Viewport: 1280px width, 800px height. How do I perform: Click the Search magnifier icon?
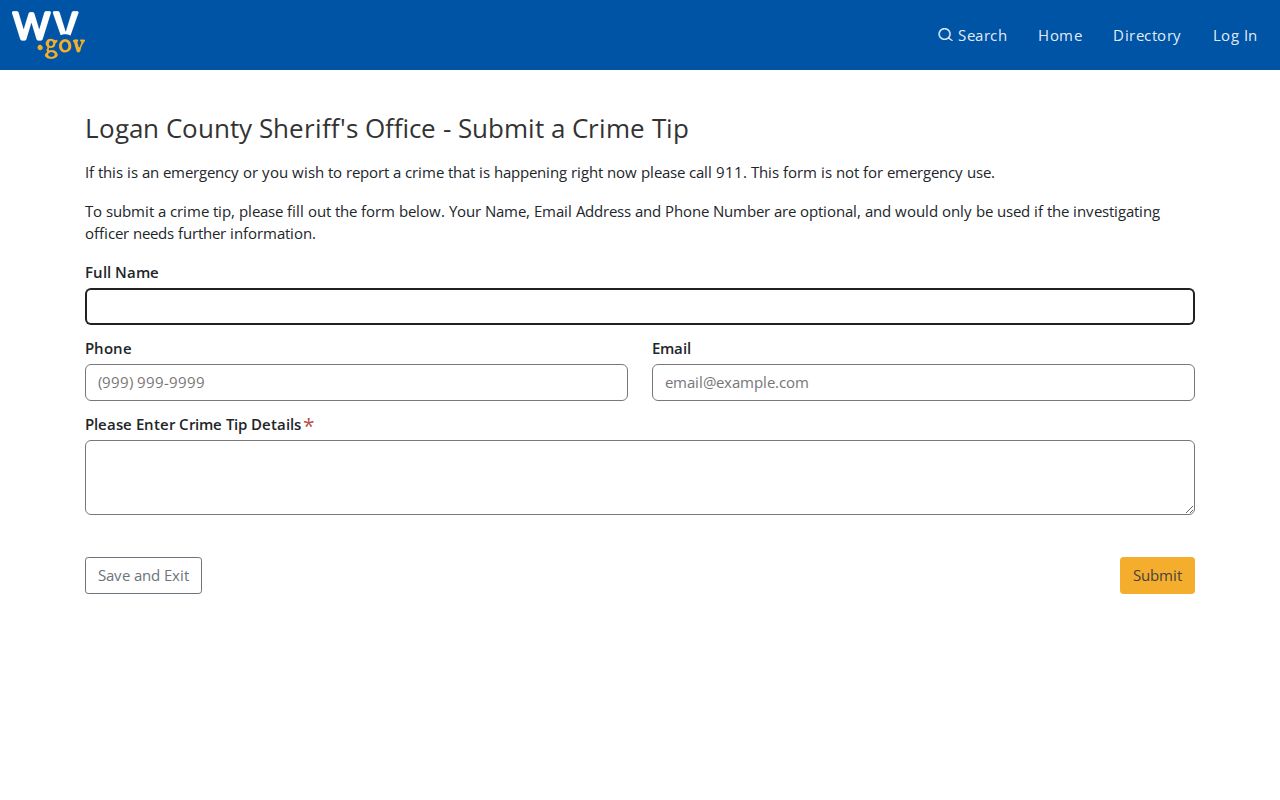click(945, 35)
